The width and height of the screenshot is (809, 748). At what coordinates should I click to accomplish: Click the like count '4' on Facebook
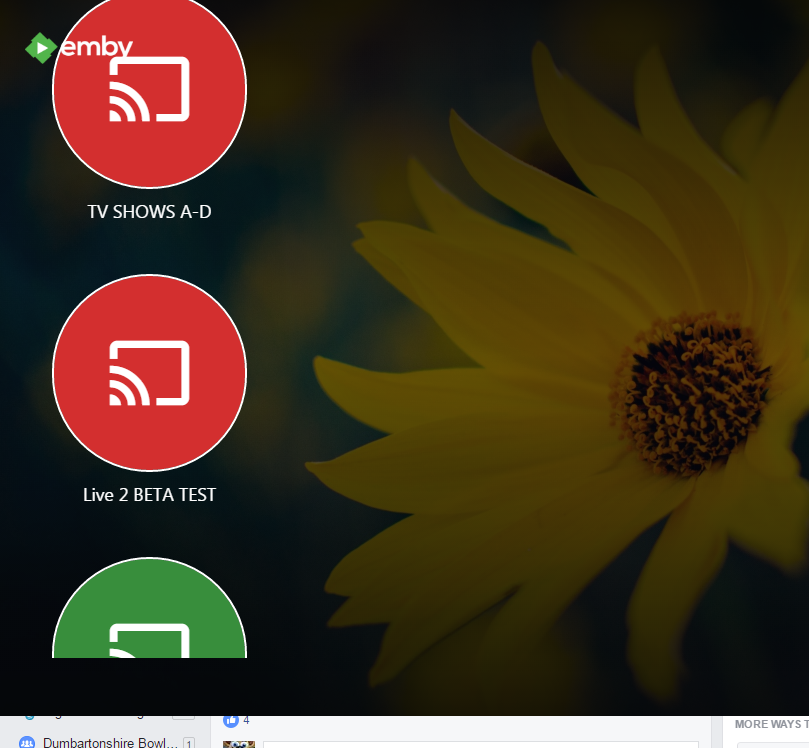(246, 720)
